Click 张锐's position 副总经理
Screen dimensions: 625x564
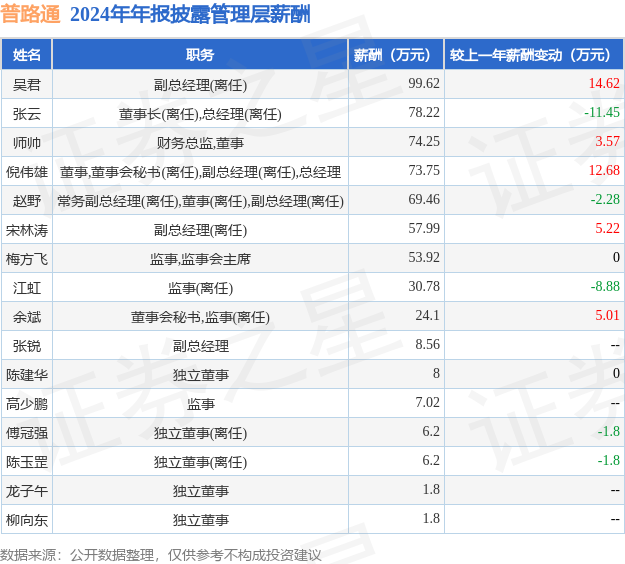pyautogui.click(x=200, y=346)
